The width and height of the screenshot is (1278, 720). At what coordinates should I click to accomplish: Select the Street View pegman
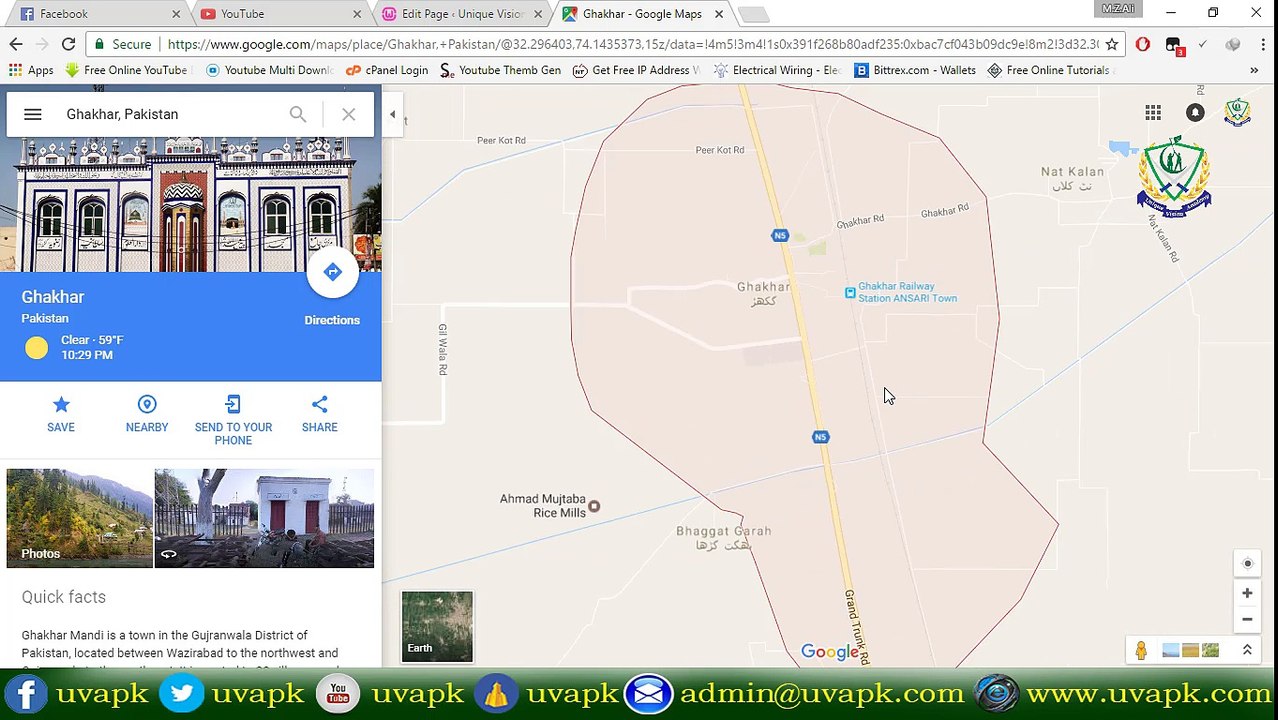click(x=1141, y=651)
